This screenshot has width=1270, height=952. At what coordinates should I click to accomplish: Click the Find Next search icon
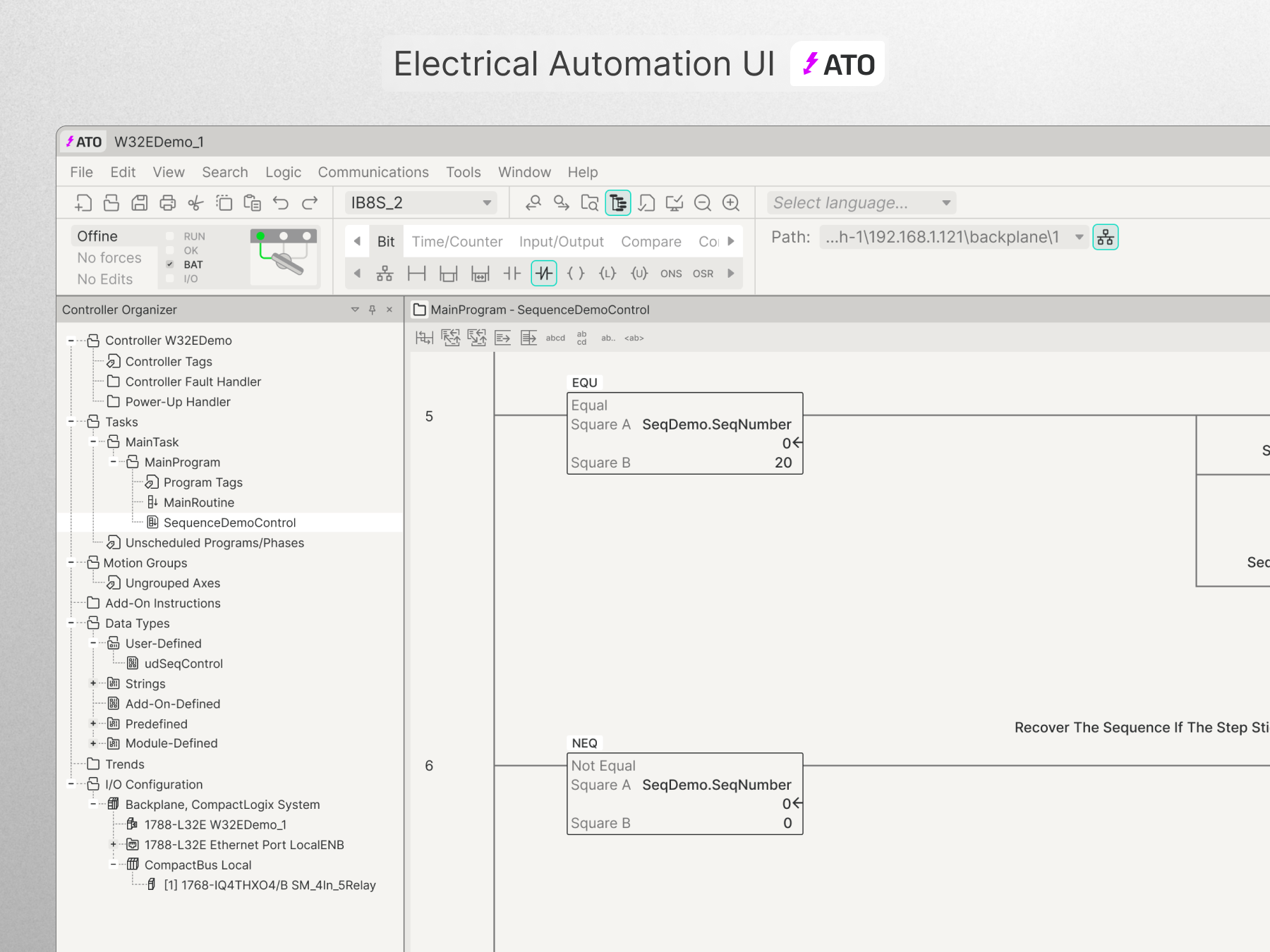[x=562, y=203]
